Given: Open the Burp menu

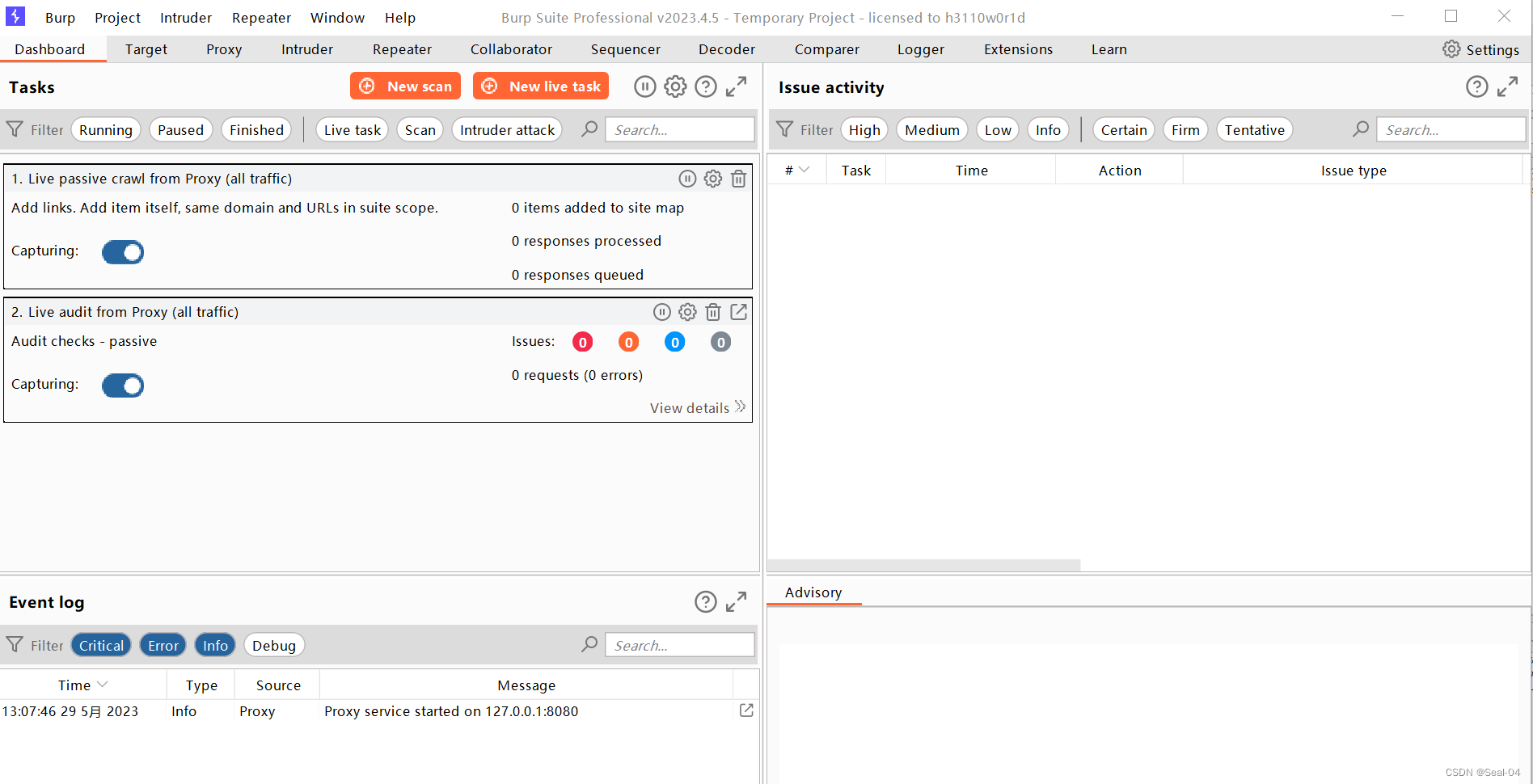Looking at the screenshot, I should pyautogui.click(x=60, y=17).
